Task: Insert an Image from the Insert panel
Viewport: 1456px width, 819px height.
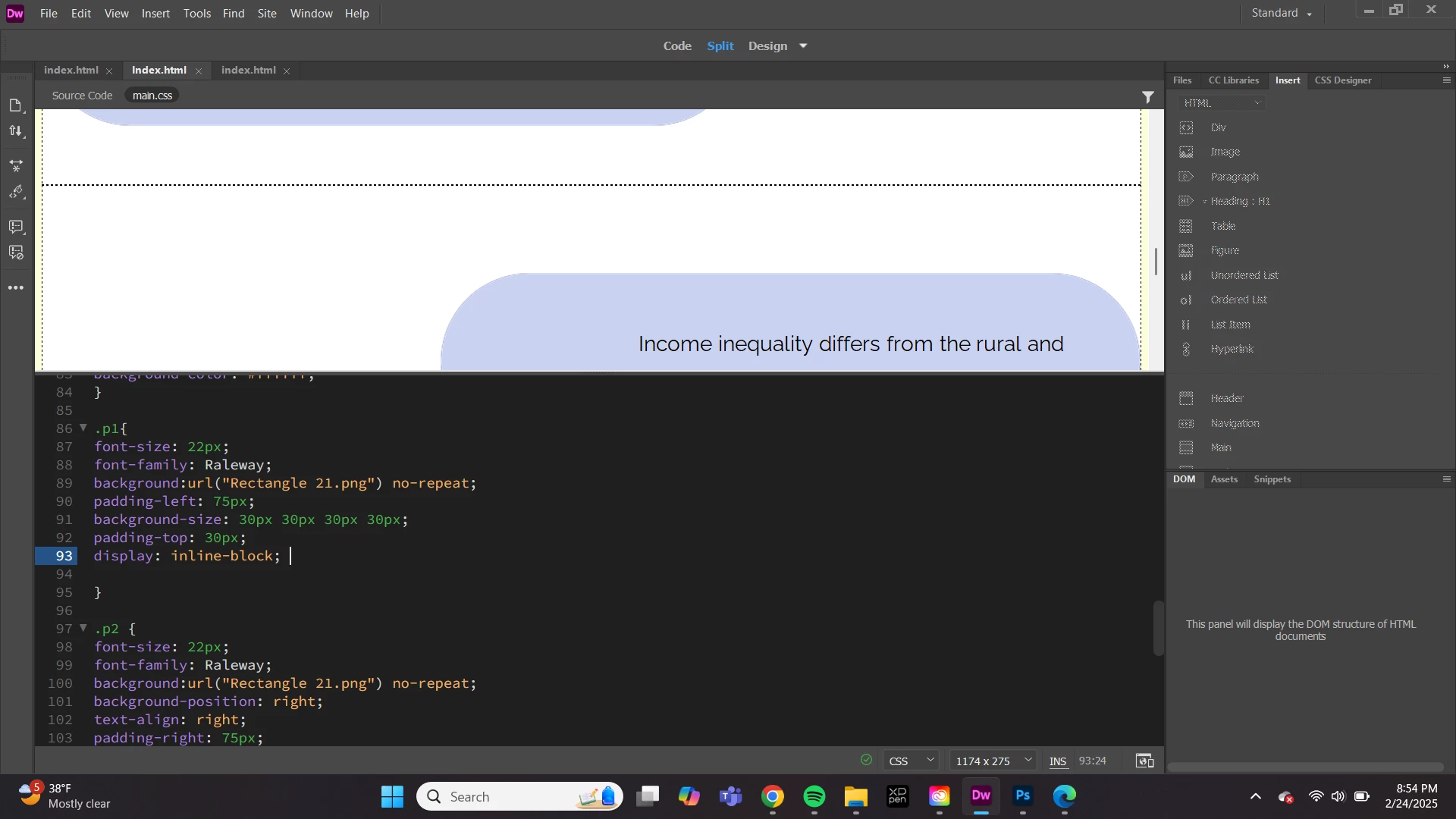Action: coord(1225,152)
